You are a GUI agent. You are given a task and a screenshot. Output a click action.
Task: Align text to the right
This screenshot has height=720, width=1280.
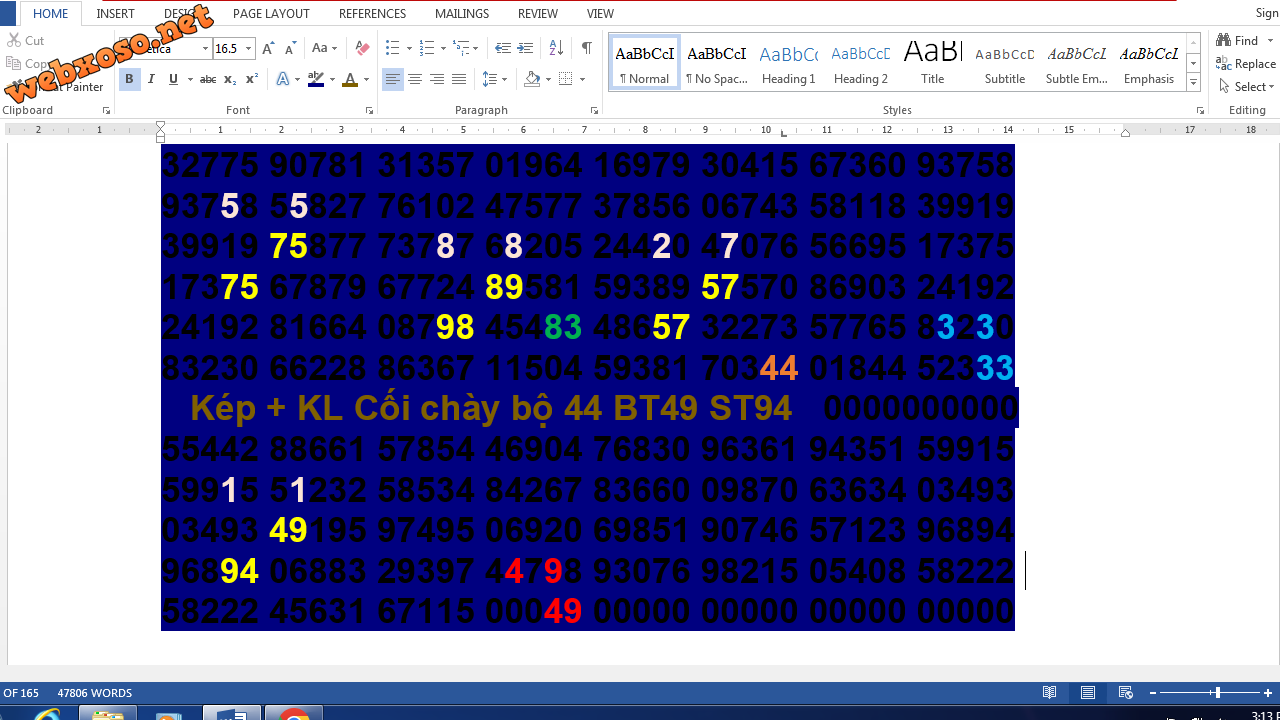[x=437, y=79]
